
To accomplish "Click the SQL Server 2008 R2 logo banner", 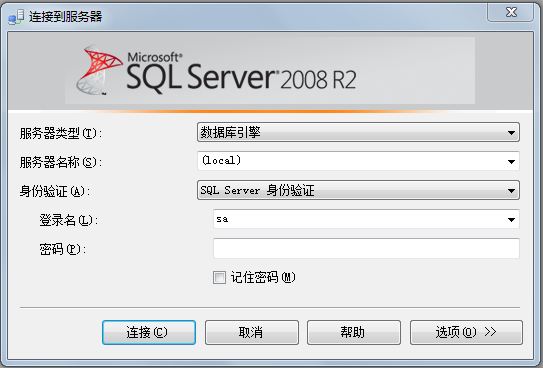I will coord(270,71).
